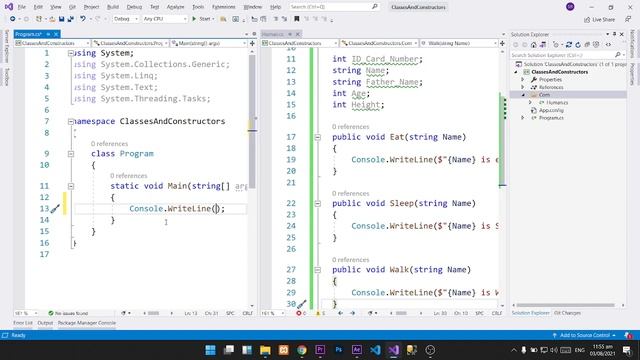Open the Package Manager Console tab
This screenshot has height=360, width=640.
pyautogui.click(x=87, y=323)
